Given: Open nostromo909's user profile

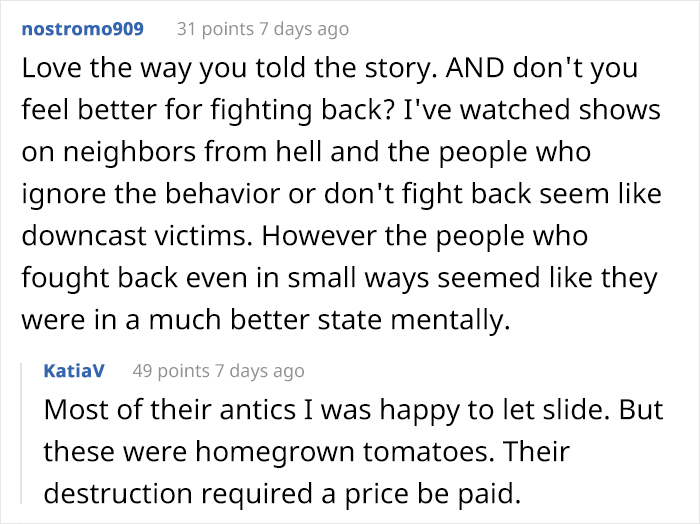Looking at the screenshot, I should [x=83, y=29].
